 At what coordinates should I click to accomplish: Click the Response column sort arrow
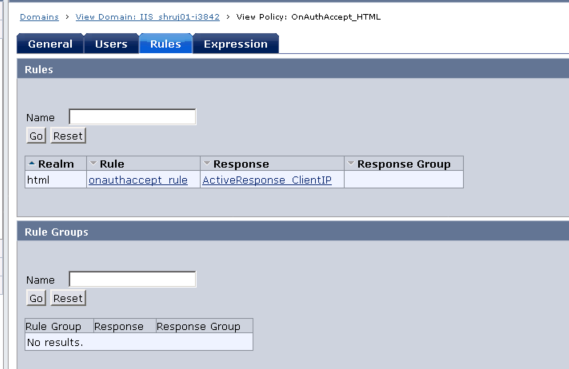tap(207, 163)
